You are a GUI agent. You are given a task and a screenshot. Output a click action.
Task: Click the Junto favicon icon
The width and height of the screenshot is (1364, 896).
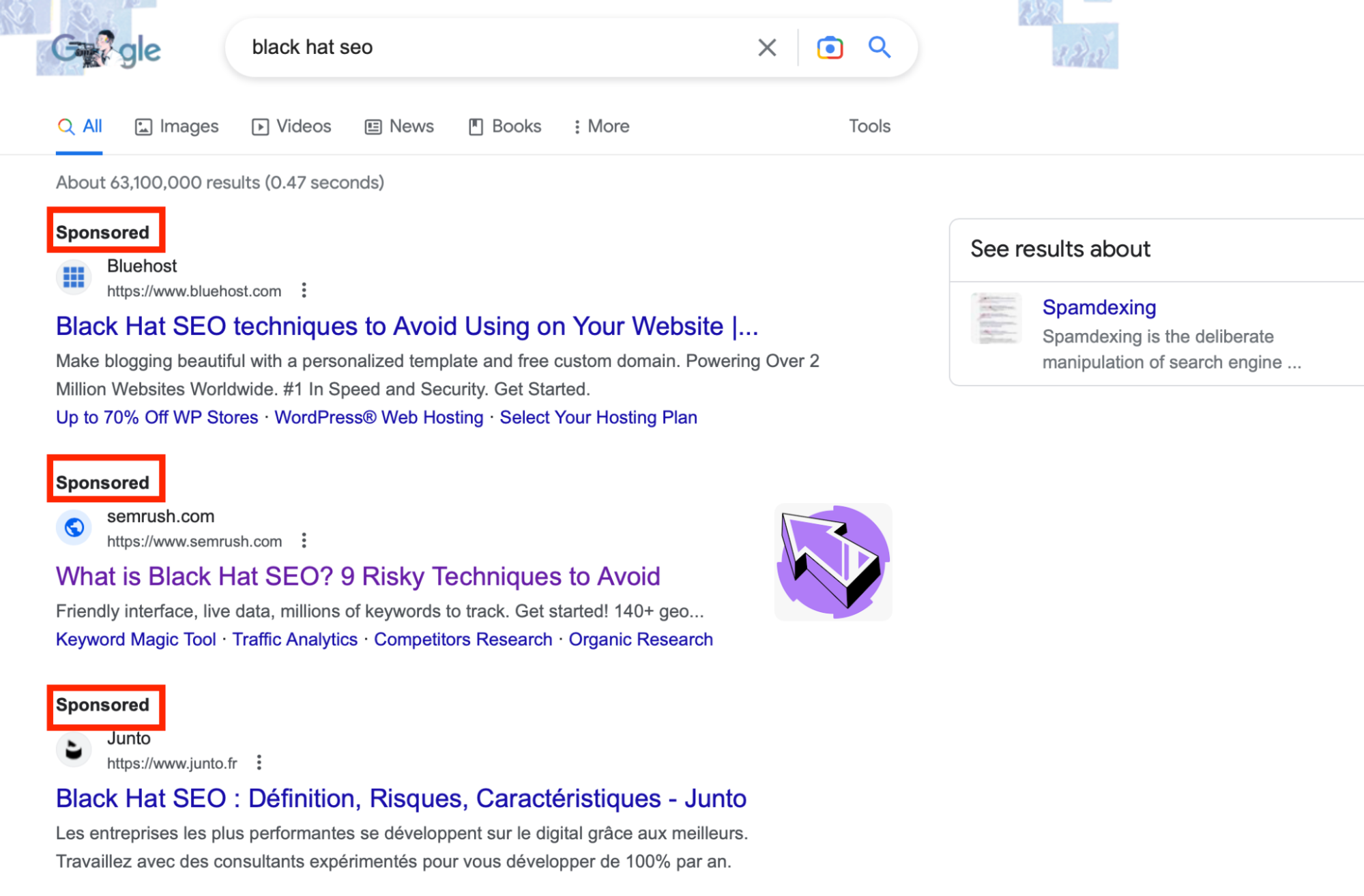point(74,750)
